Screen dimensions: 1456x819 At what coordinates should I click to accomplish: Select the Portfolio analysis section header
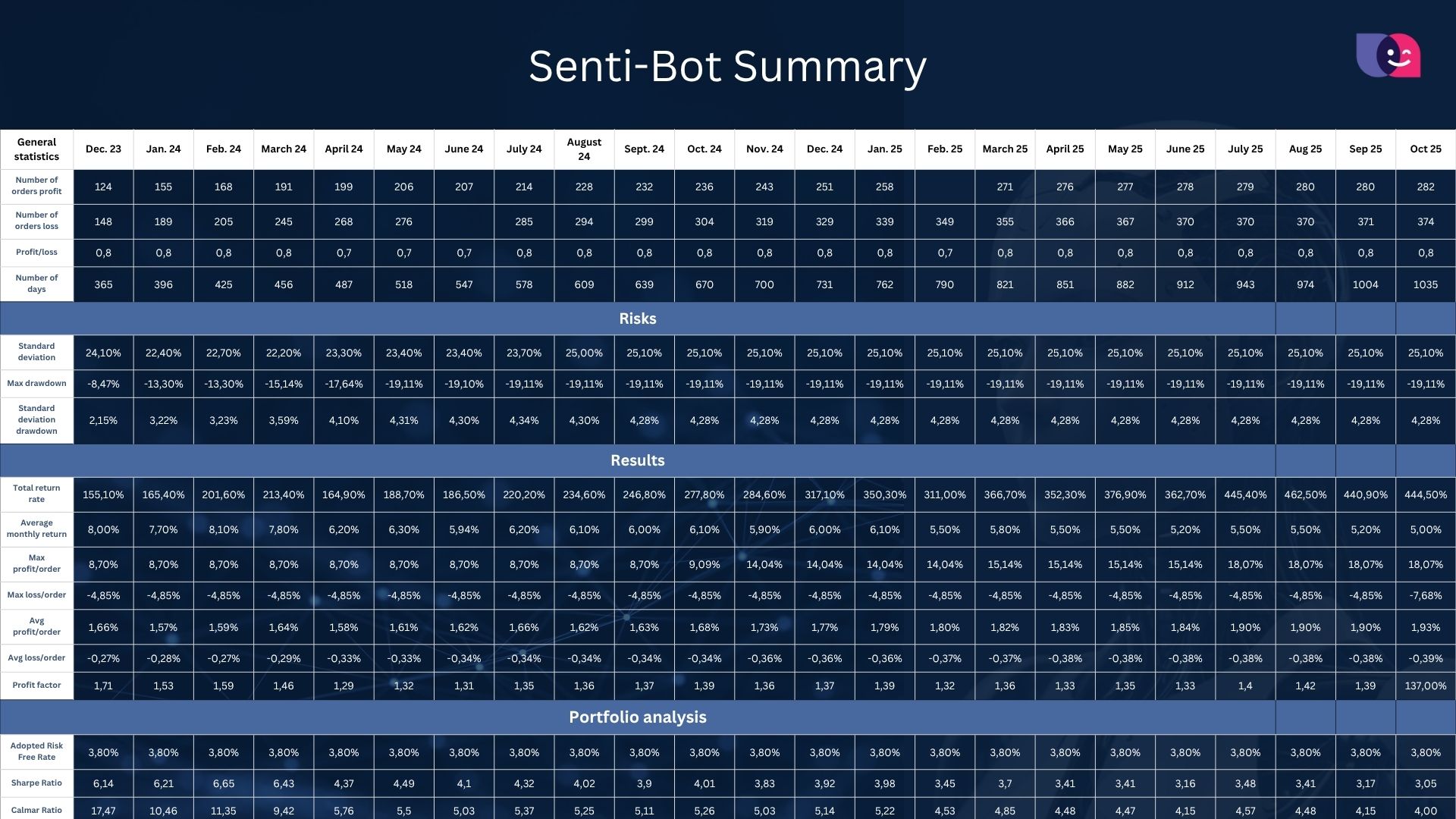pyautogui.click(x=637, y=717)
